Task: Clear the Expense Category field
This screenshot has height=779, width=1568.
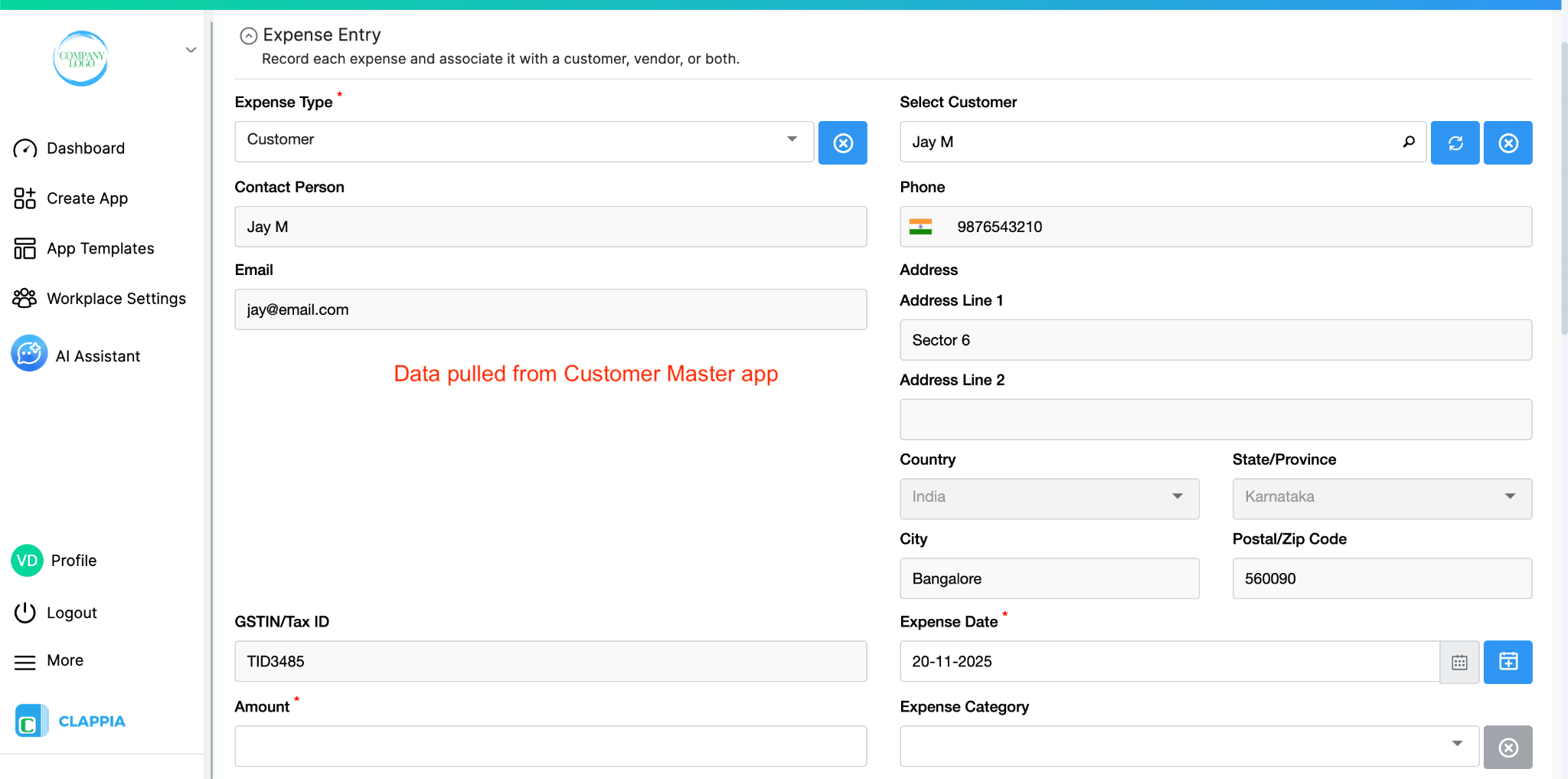Action: [1508, 747]
